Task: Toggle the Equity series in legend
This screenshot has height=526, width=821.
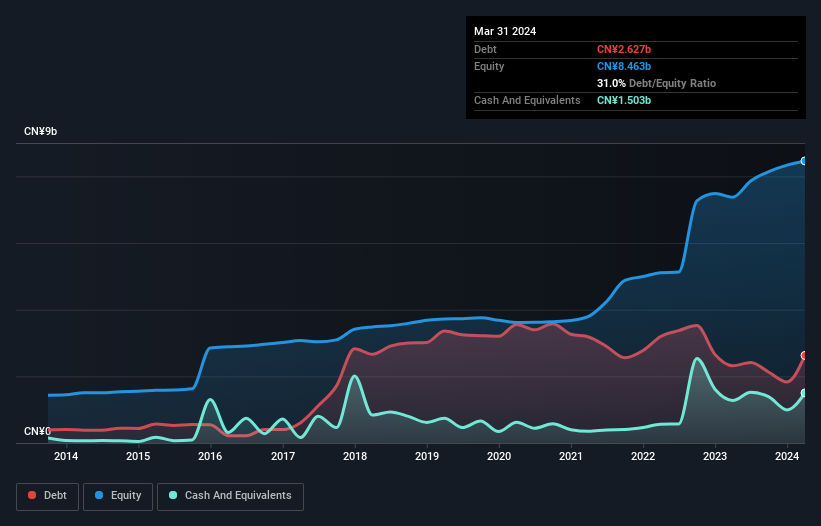Action: tap(118, 496)
